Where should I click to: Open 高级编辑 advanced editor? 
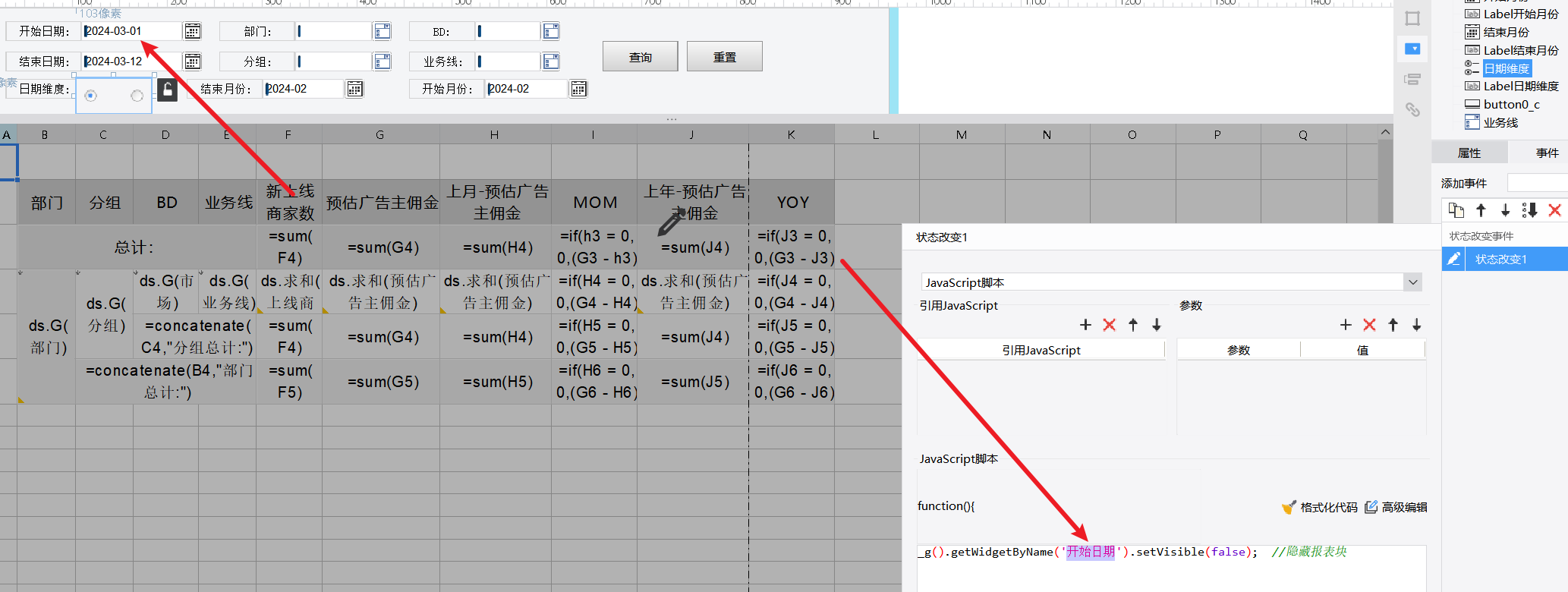click(1396, 507)
